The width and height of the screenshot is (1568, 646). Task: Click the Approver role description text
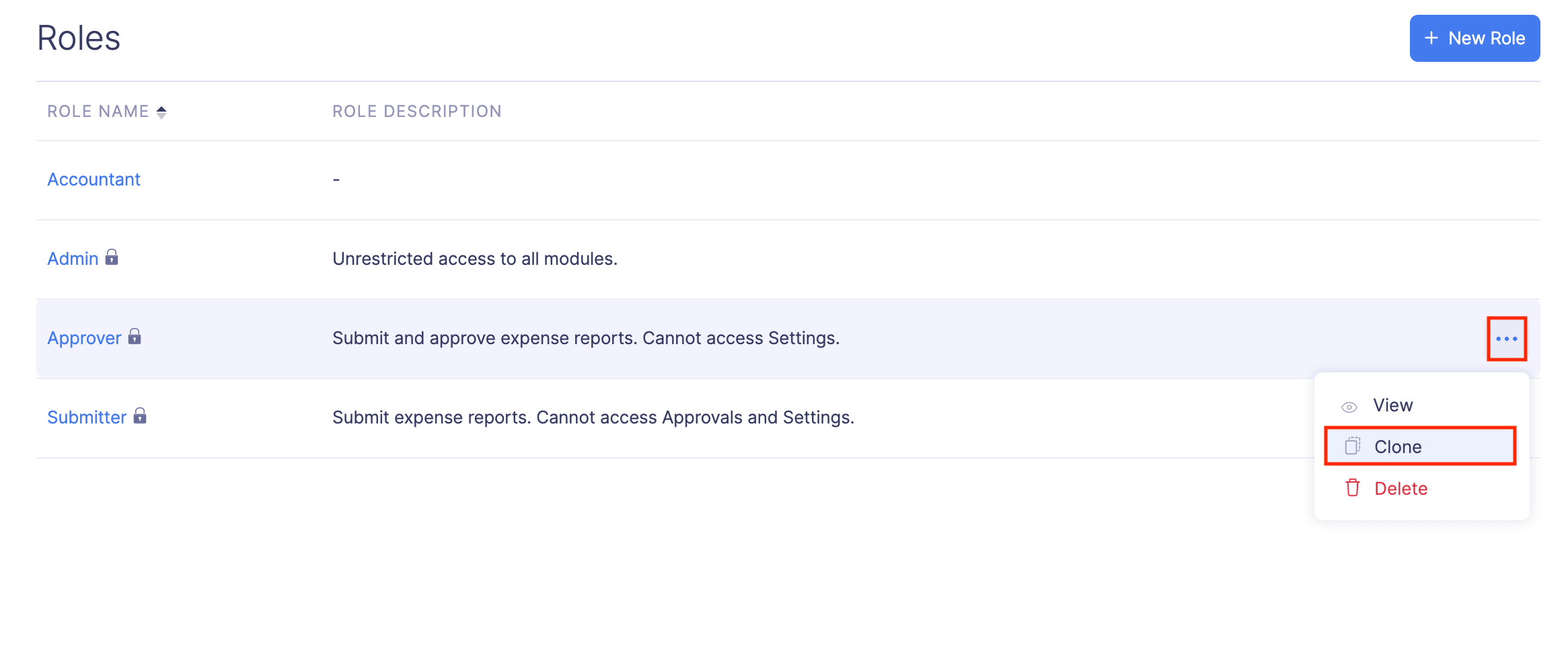point(586,338)
